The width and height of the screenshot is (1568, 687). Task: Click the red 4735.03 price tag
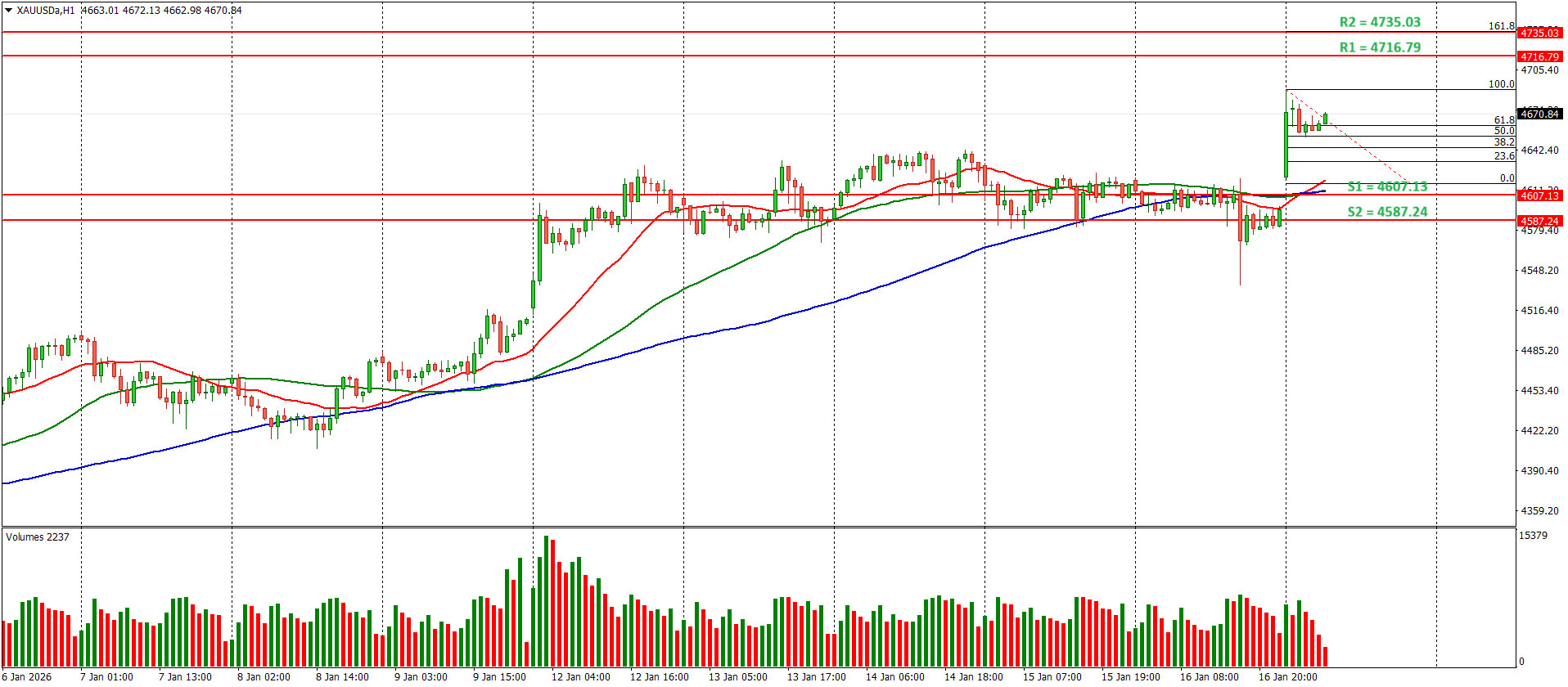1539,33
